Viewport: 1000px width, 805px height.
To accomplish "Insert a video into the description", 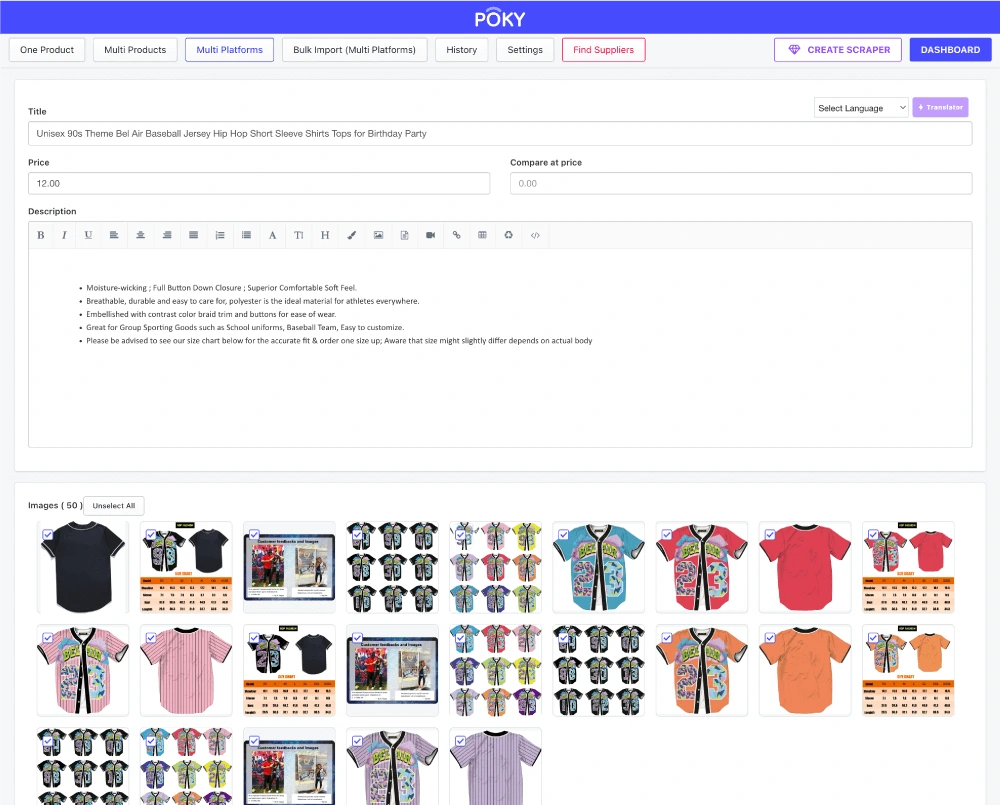I will (430, 235).
